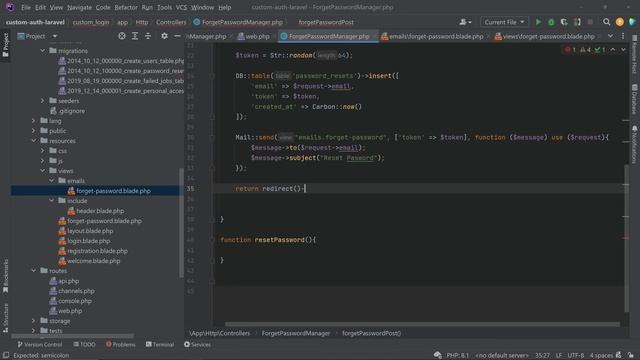This screenshot has width=640, height=360.
Task: Collapse all in Project panel toolbar
Action: [148, 36]
